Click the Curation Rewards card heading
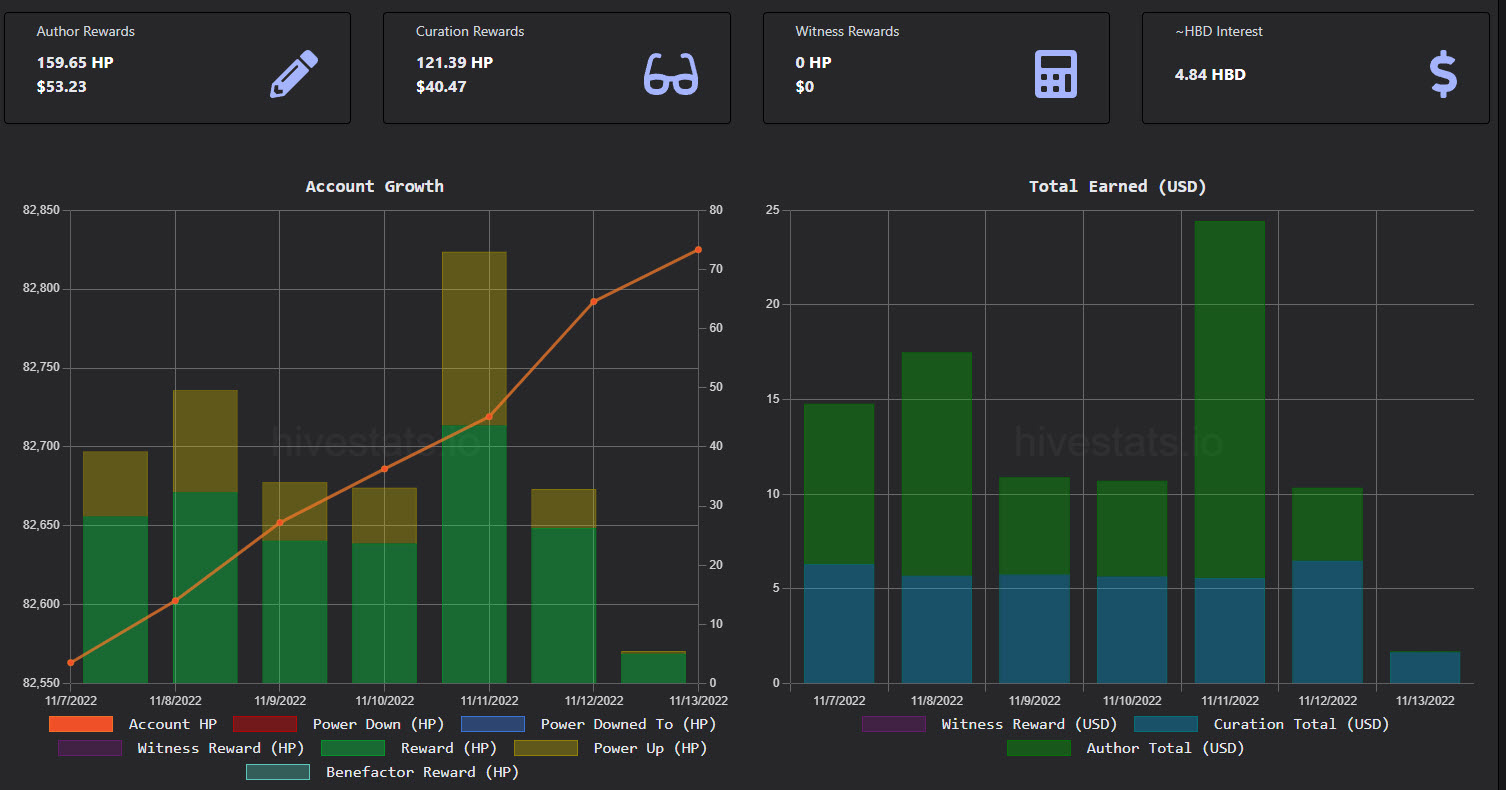 [x=470, y=31]
